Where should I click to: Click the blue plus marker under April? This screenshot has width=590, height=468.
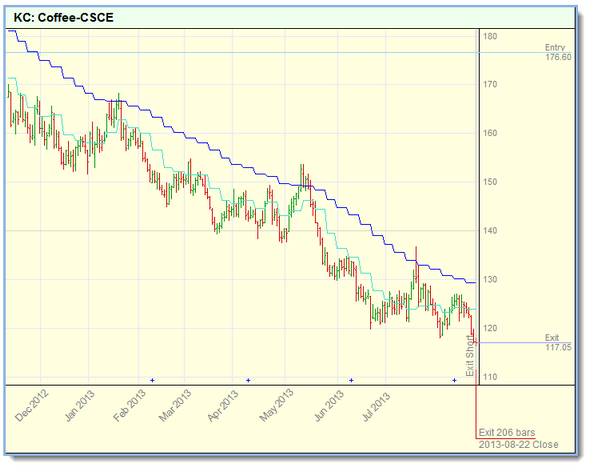[x=248, y=380]
